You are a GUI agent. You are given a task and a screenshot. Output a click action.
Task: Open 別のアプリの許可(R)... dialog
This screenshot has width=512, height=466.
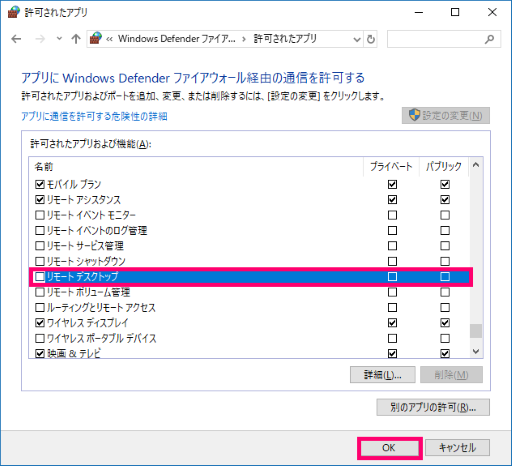point(433,407)
